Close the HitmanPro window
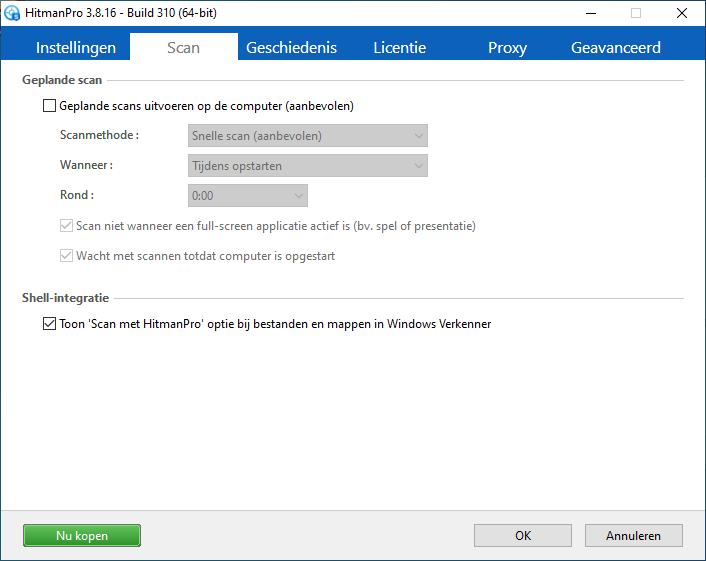The image size is (706, 561). pyautogui.click(x=682, y=13)
